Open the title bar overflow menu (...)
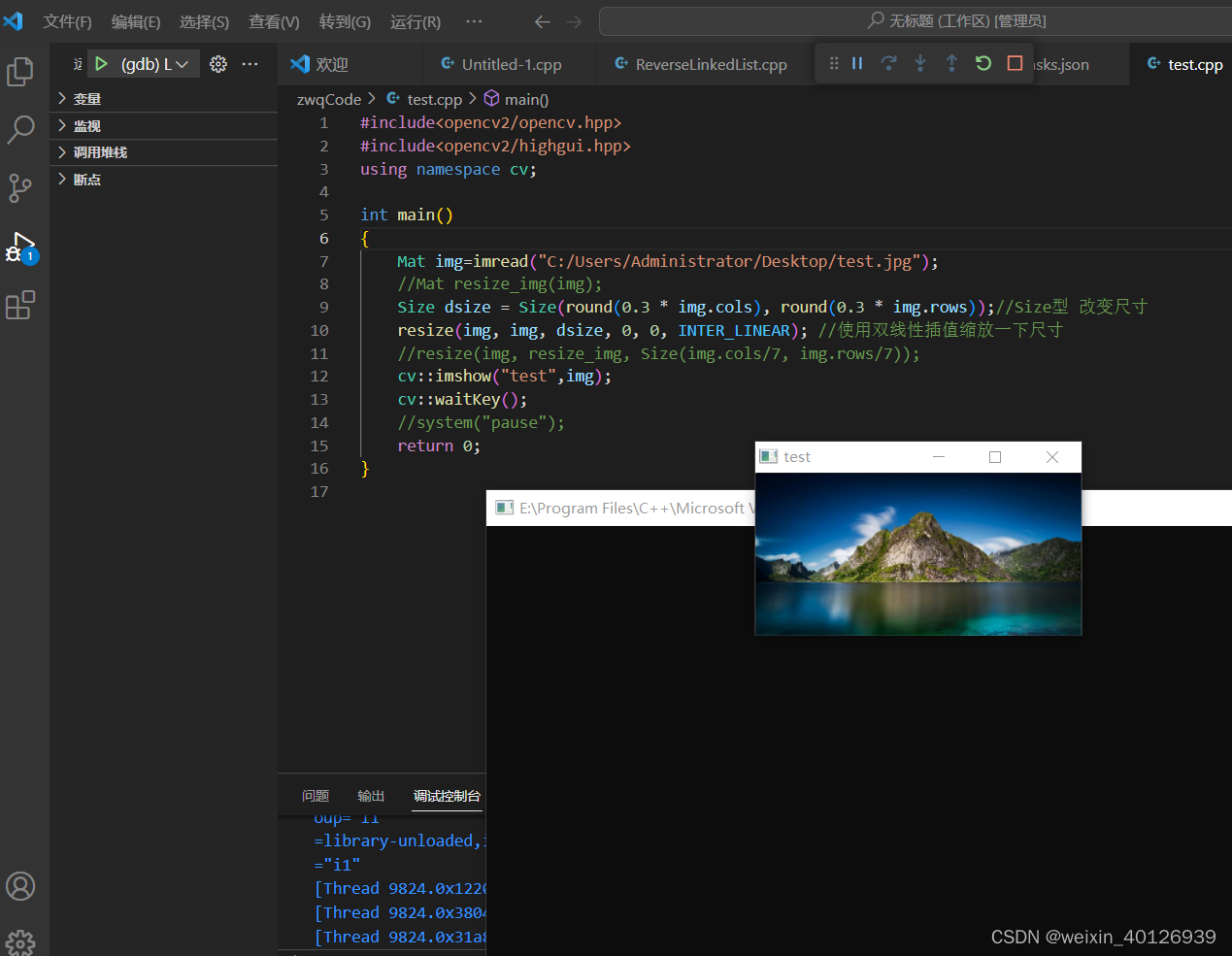The width and height of the screenshot is (1232, 956). (474, 21)
